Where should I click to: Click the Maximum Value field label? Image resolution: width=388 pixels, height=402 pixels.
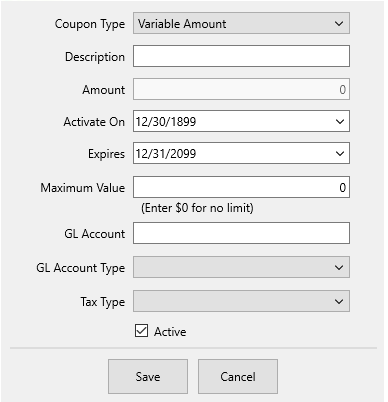coord(83,188)
